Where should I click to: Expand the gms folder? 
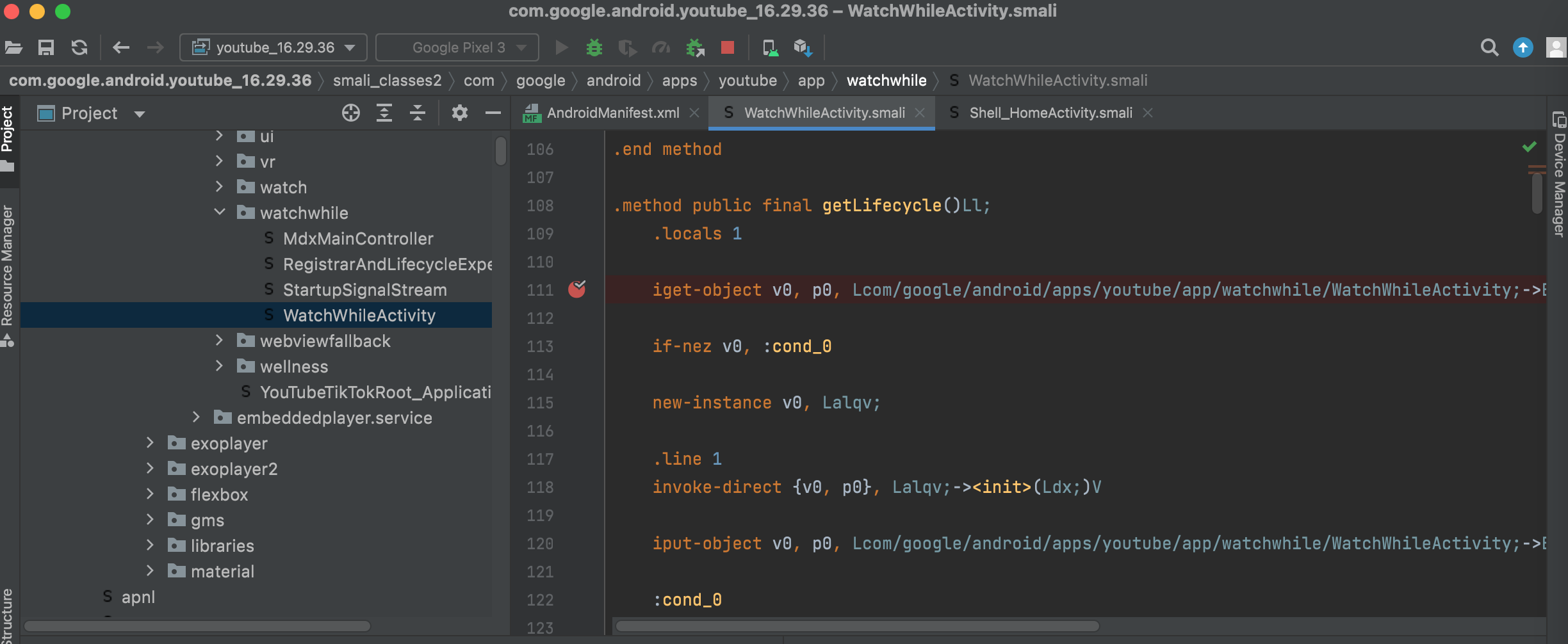(x=150, y=519)
